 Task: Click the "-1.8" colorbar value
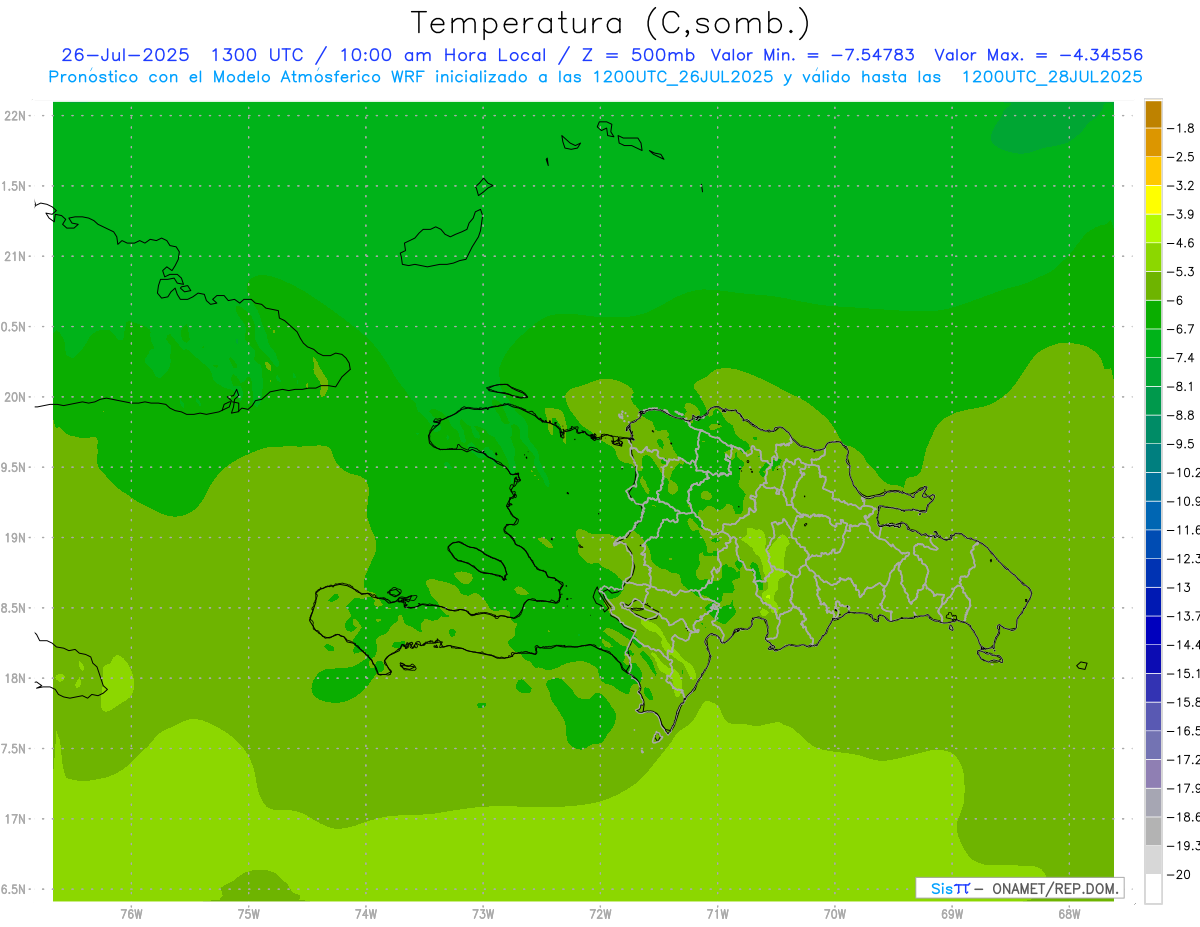click(x=1180, y=128)
